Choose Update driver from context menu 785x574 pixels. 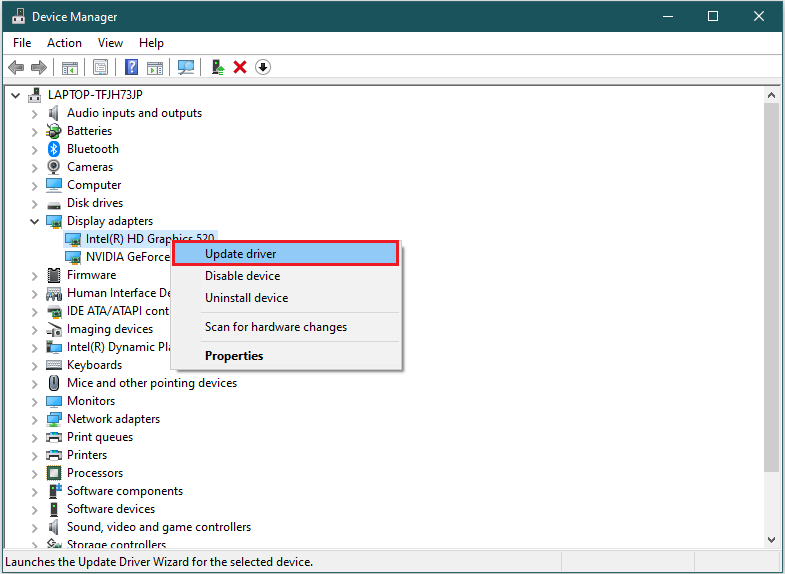[286, 254]
